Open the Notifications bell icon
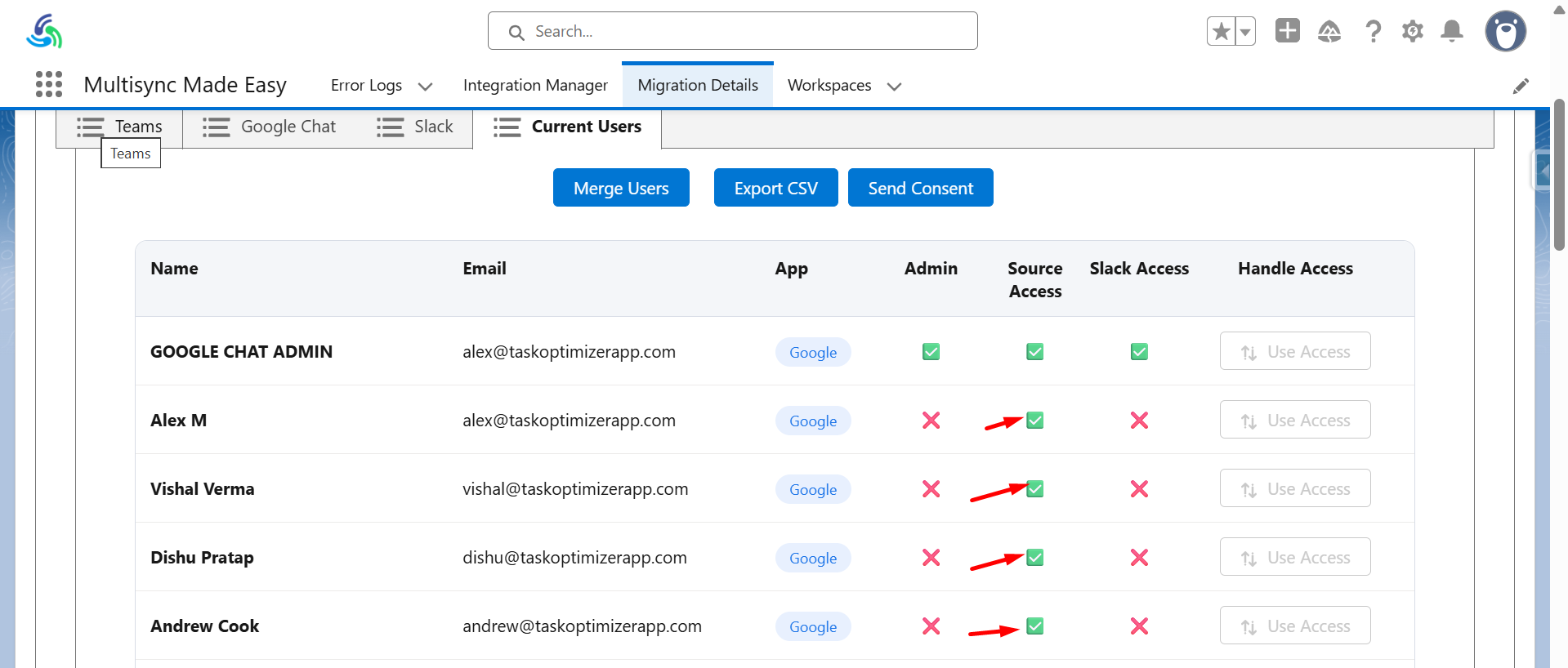 [x=1452, y=31]
